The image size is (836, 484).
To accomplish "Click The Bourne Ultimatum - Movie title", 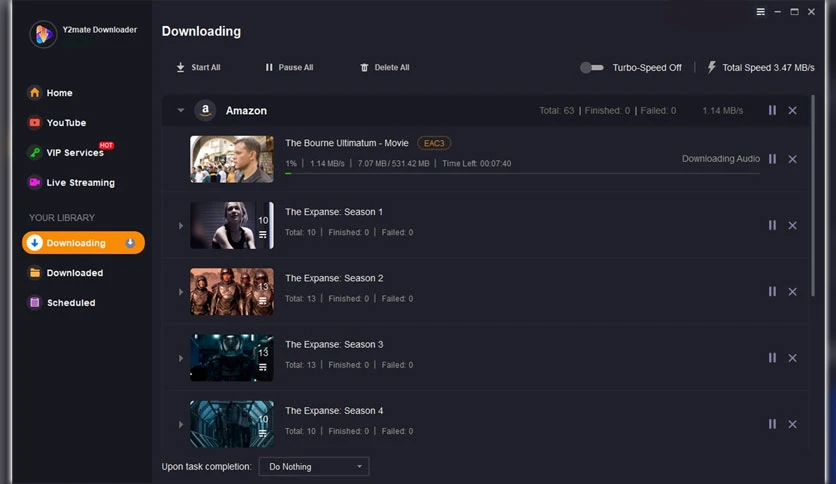I will coord(347,143).
